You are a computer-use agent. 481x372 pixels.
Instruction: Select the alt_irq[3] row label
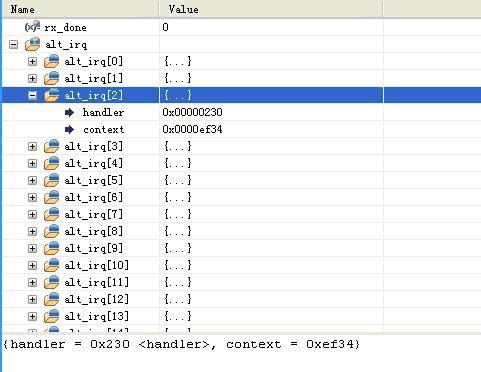[x=94, y=146]
